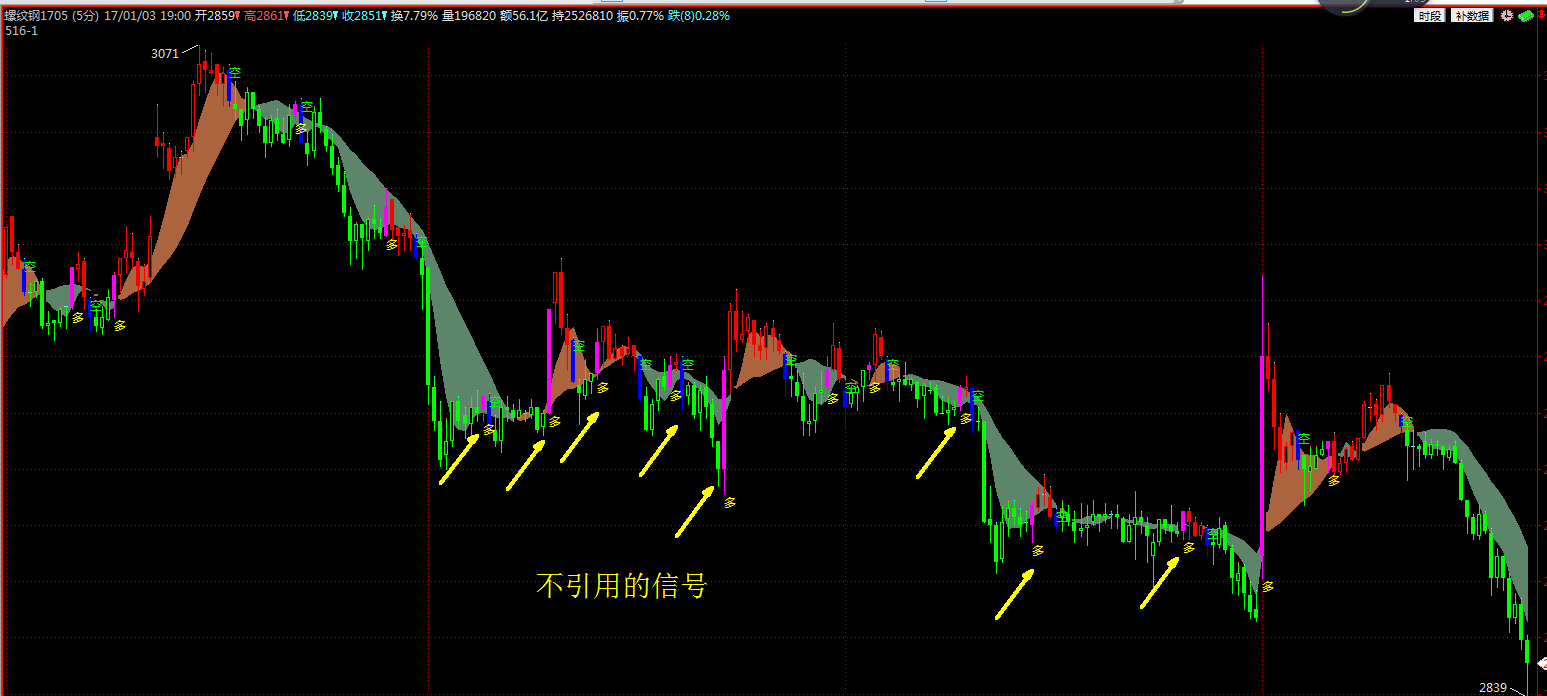Click the 3071 peak price label

(x=165, y=54)
